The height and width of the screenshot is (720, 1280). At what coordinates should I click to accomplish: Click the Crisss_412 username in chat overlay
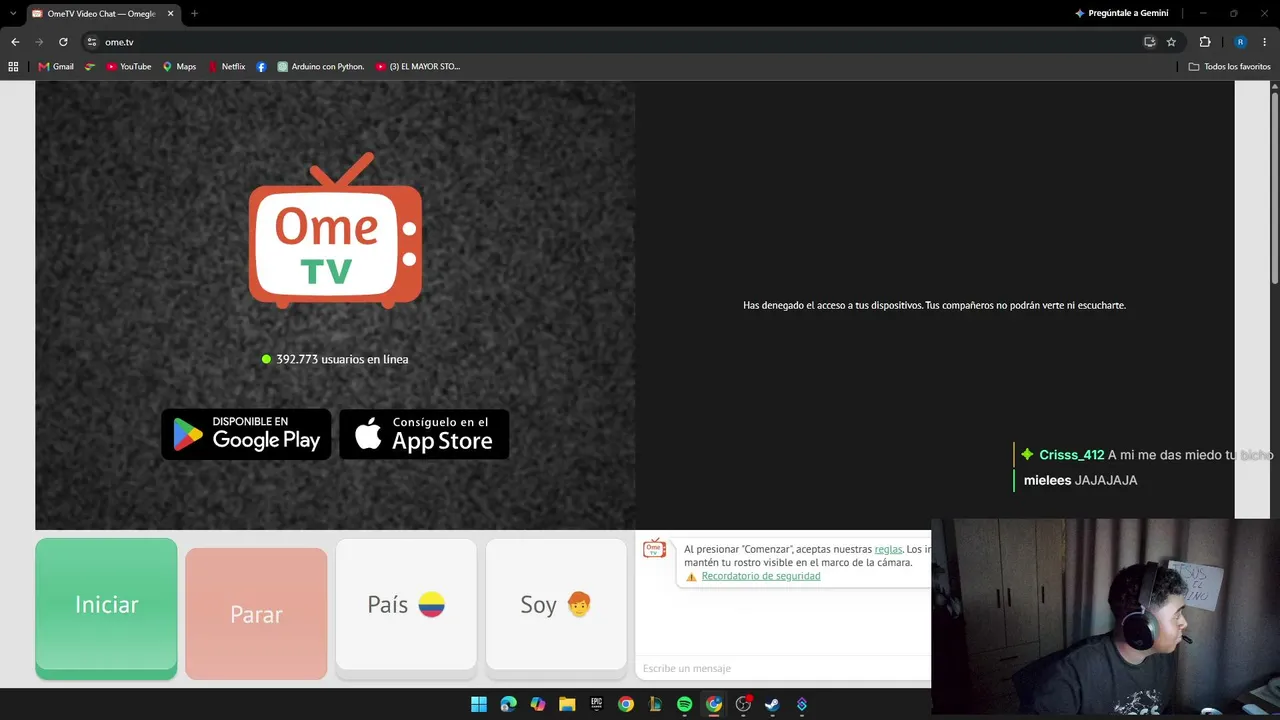(1072, 455)
